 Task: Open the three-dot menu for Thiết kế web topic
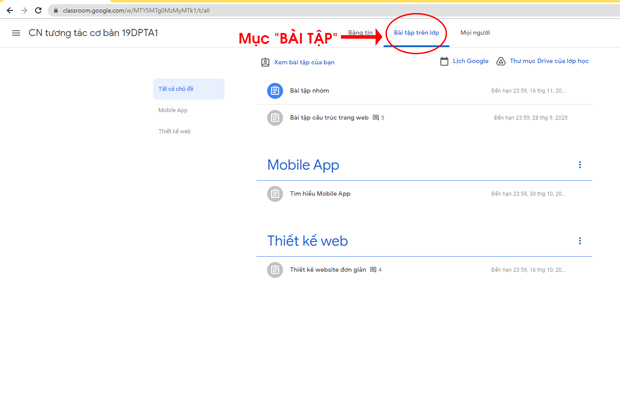point(580,241)
